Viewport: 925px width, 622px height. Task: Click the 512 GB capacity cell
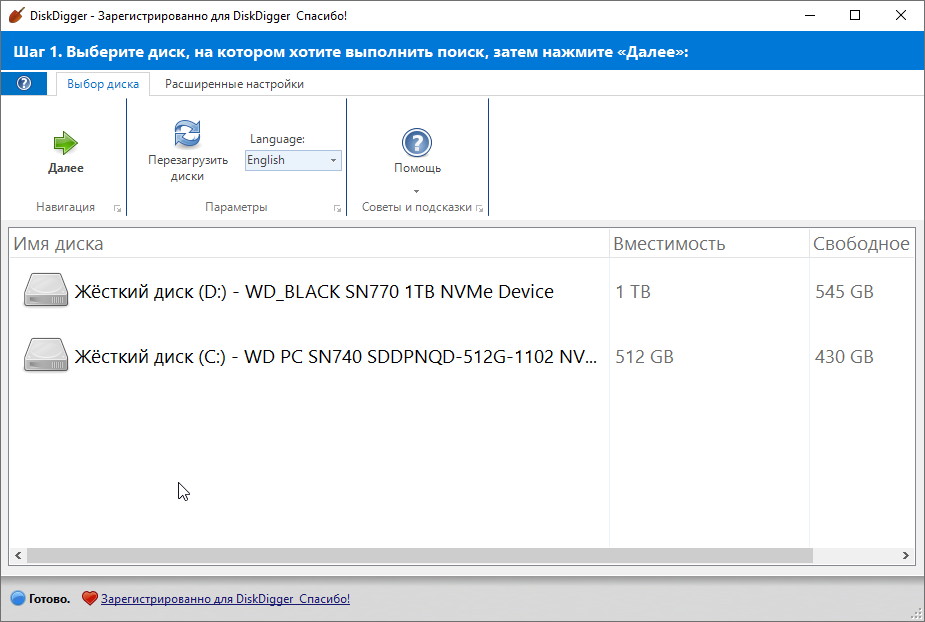(x=644, y=356)
